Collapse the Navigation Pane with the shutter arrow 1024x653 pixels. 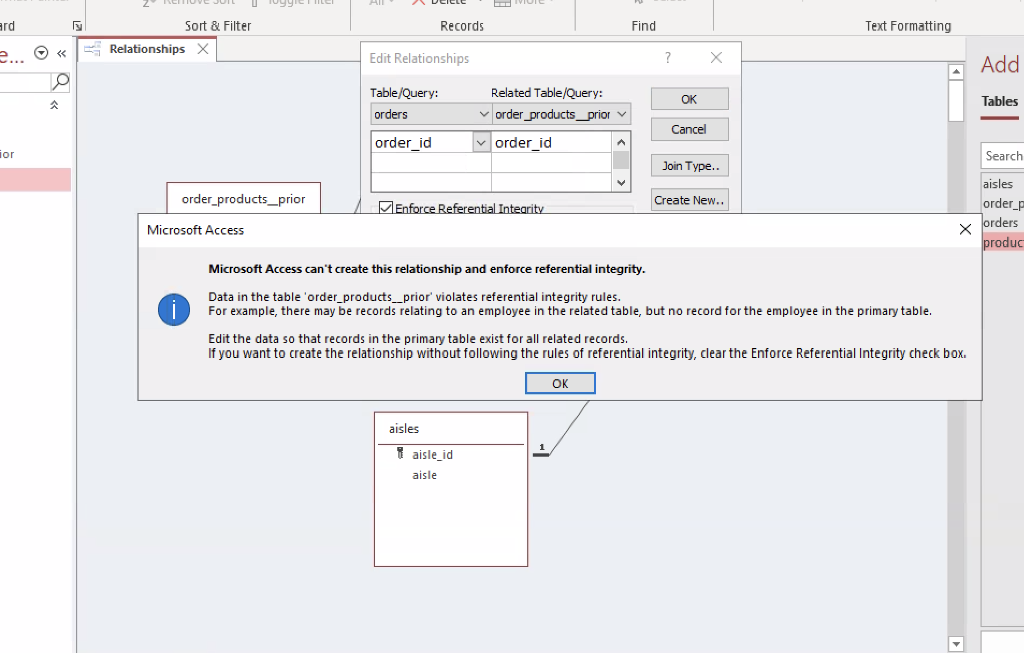click(61, 53)
